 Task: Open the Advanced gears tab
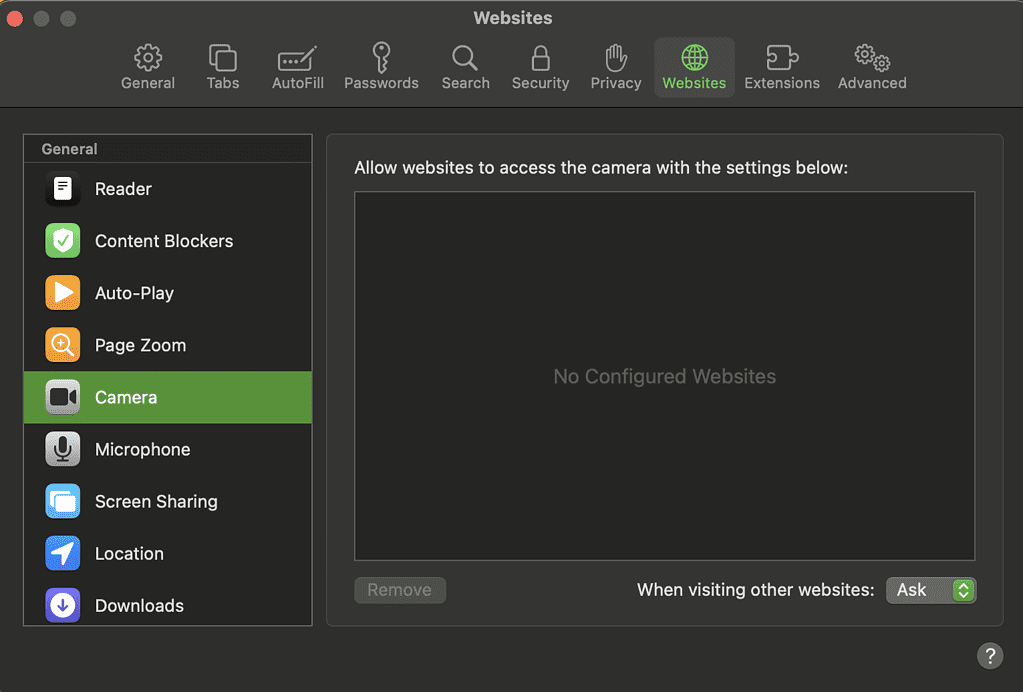(x=872, y=67)
